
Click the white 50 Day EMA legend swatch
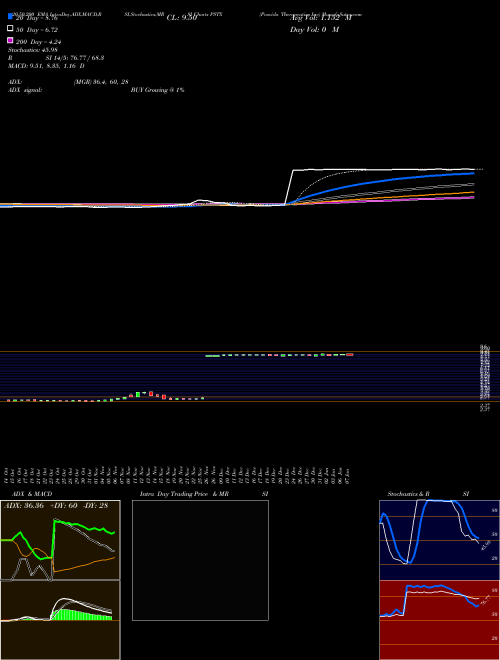click(10, 29)
